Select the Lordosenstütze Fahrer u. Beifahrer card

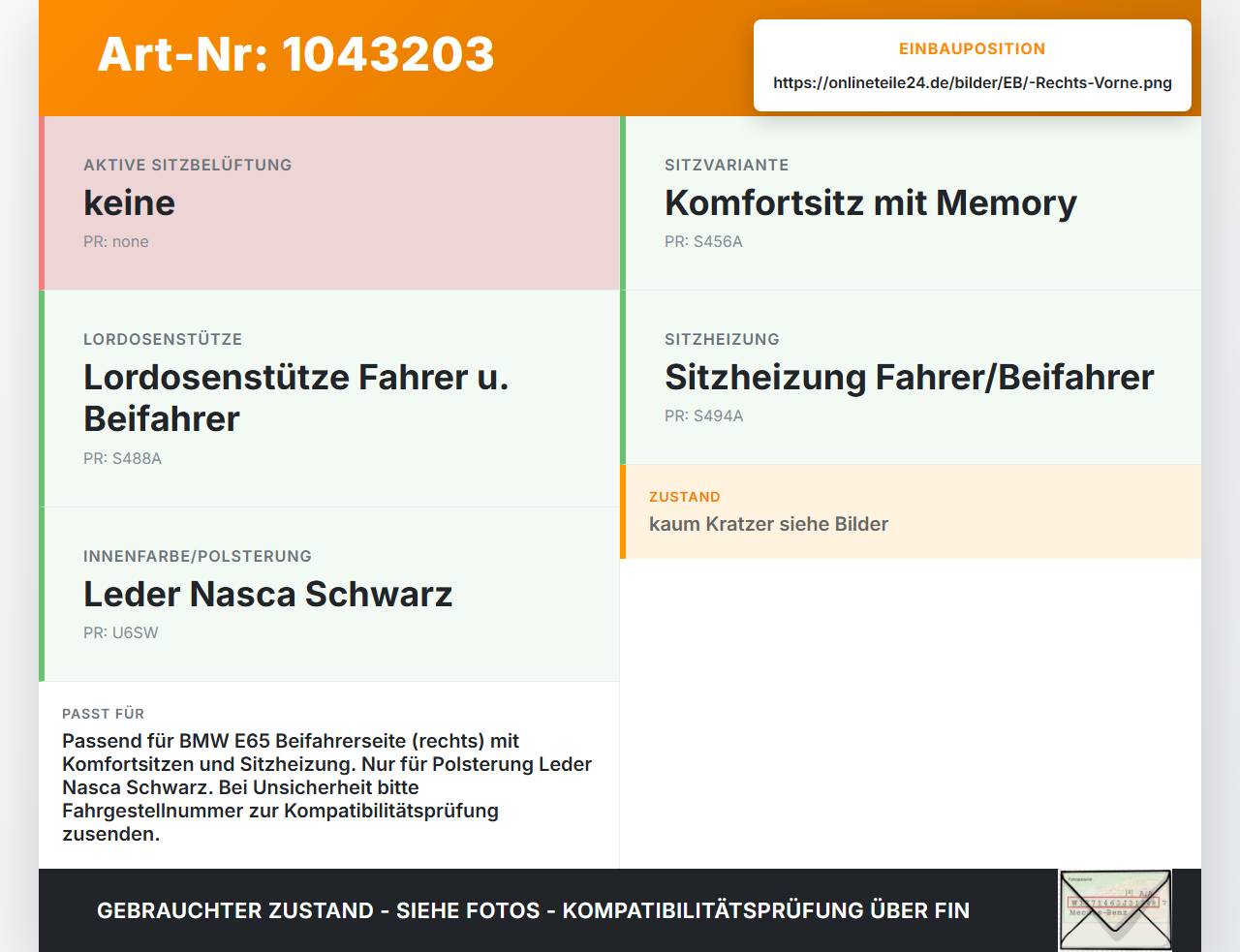[x=329, y=399]
